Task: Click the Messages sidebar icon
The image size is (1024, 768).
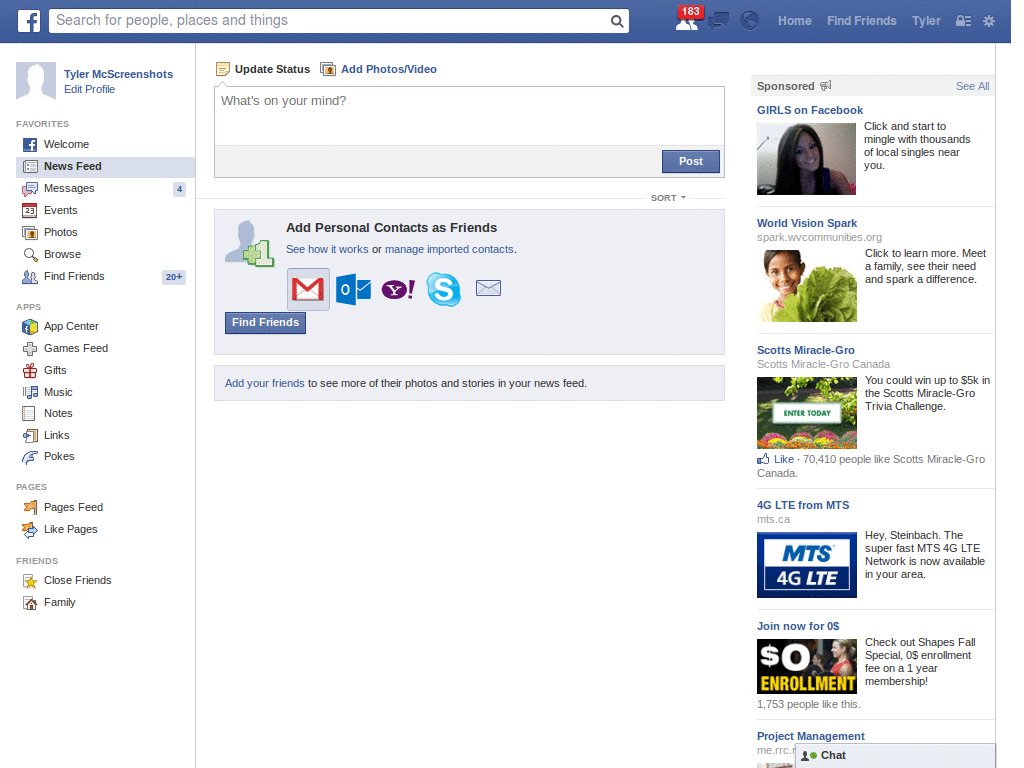Action: (x=29, y=189)
